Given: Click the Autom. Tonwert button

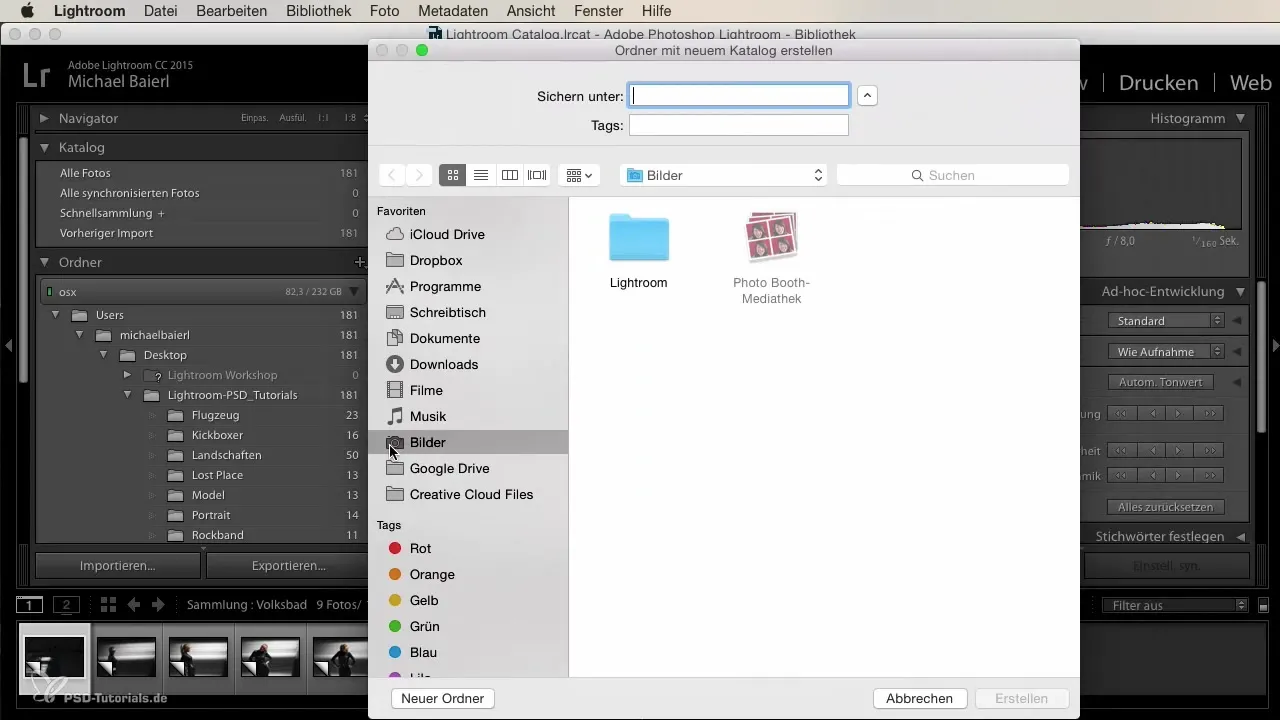Looking at the screenshot, I should (x=1161, y=382).
